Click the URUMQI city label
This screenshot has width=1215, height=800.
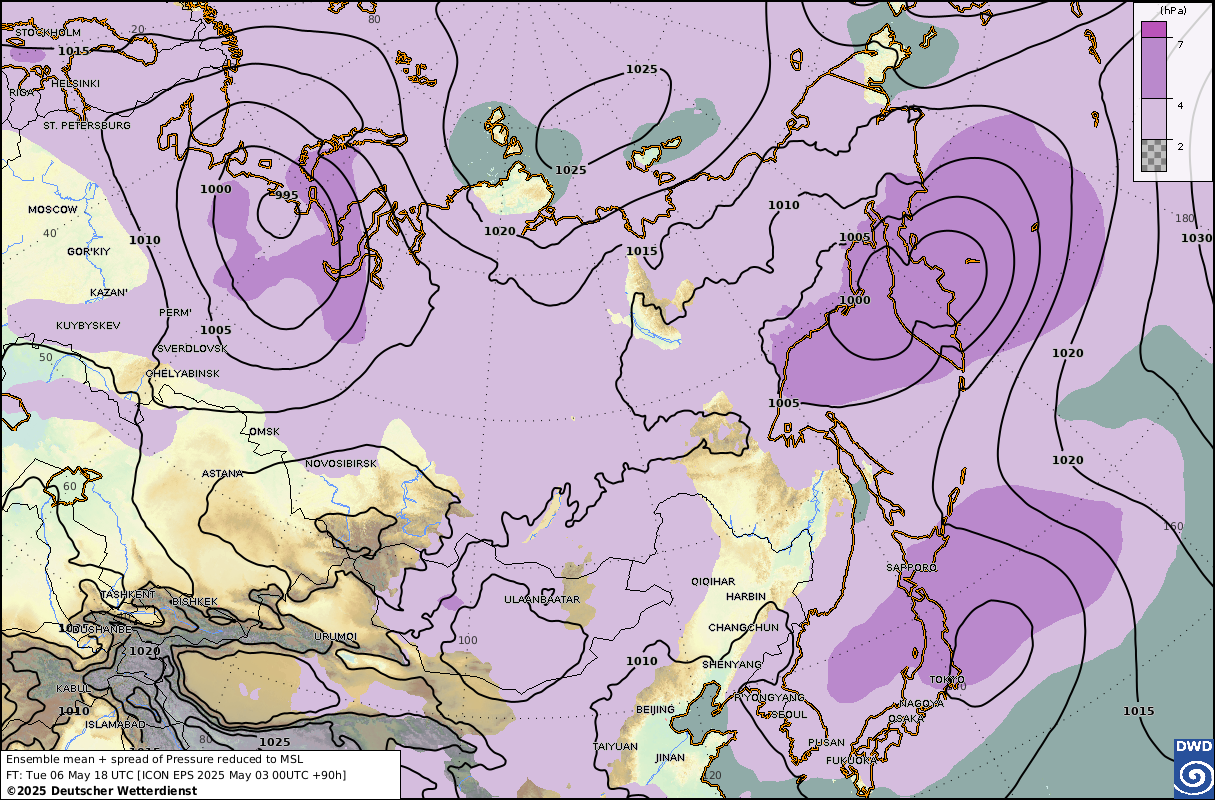(x=336, y=636)
